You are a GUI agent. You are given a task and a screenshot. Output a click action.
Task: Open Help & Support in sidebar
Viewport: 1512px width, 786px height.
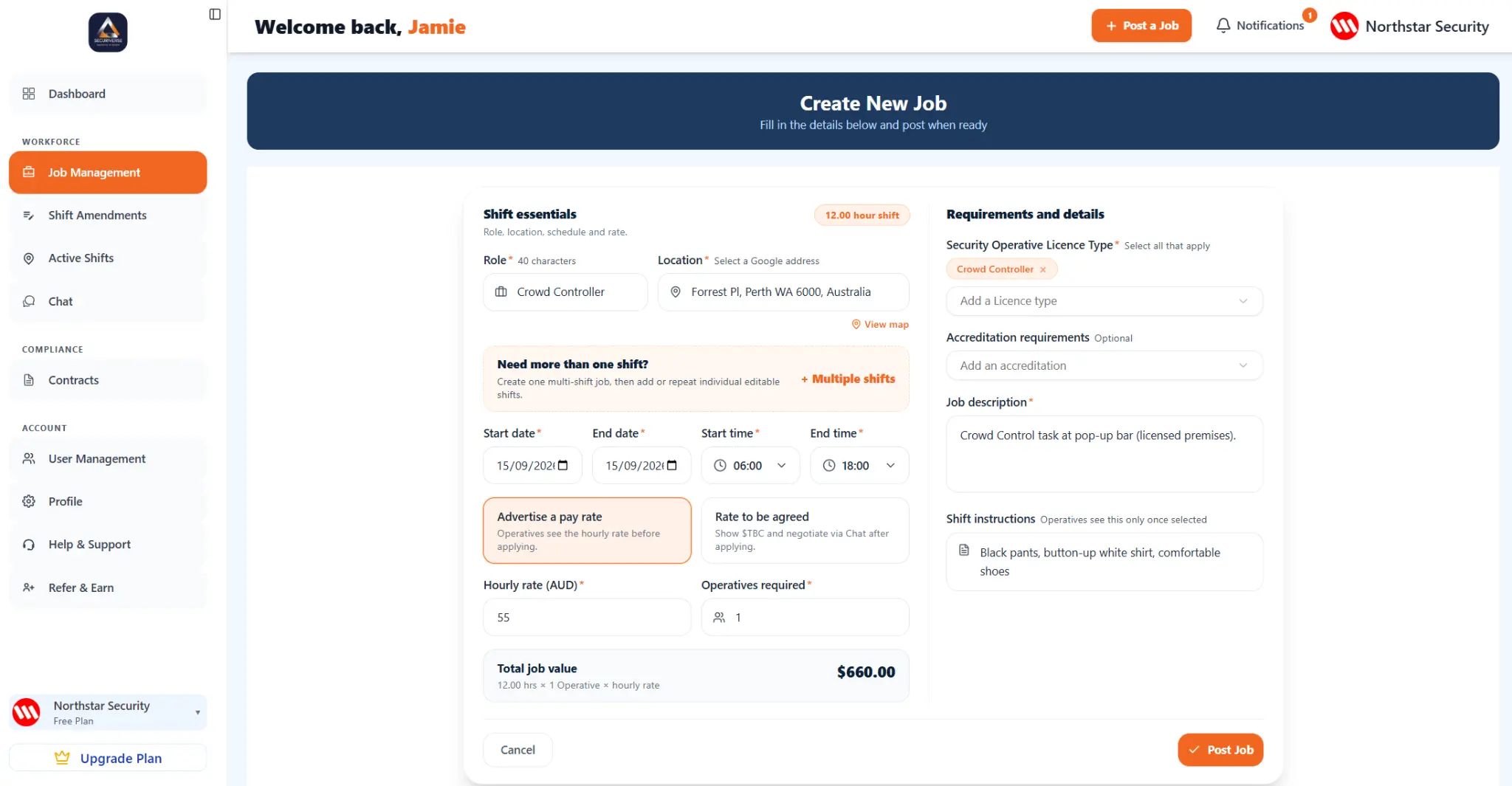(108, 545)
